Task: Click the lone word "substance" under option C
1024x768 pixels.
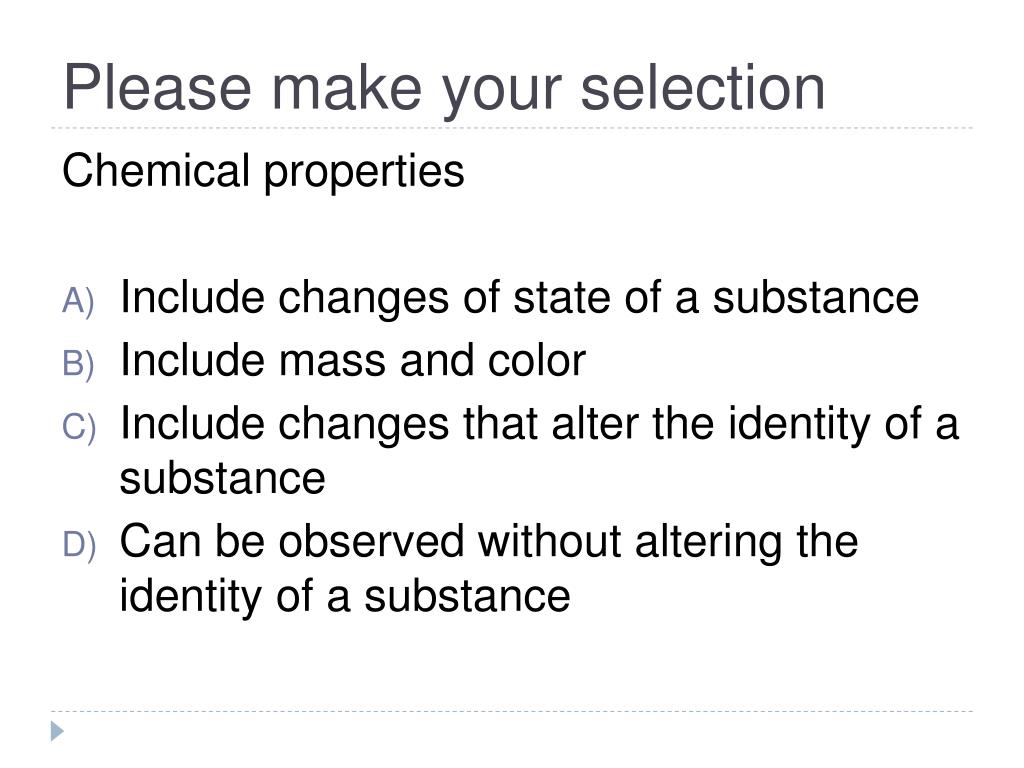Action: [222, 479]
